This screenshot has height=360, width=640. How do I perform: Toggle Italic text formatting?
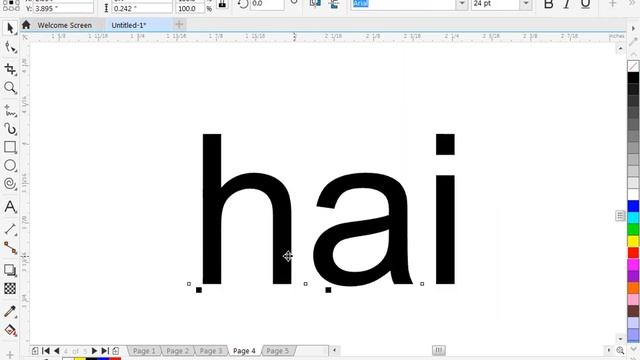pyautogui.click(x=567, y=4)
